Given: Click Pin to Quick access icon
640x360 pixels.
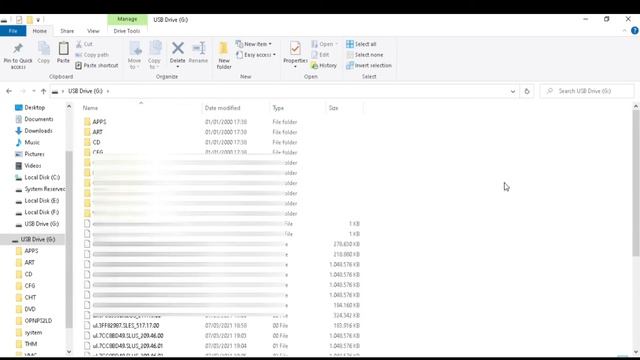Looking at the screenshot, I should pos(18,49).
